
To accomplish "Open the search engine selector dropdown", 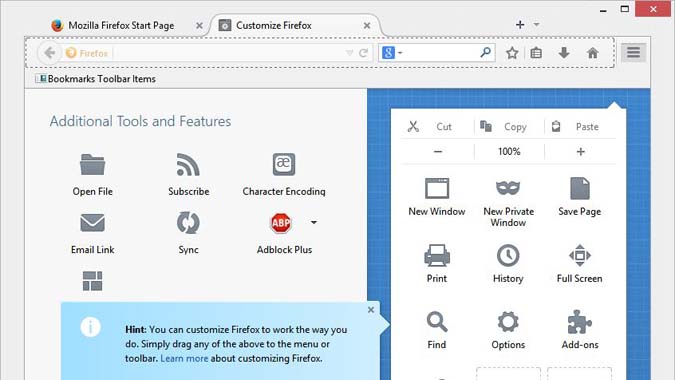I will click(393, 53).
